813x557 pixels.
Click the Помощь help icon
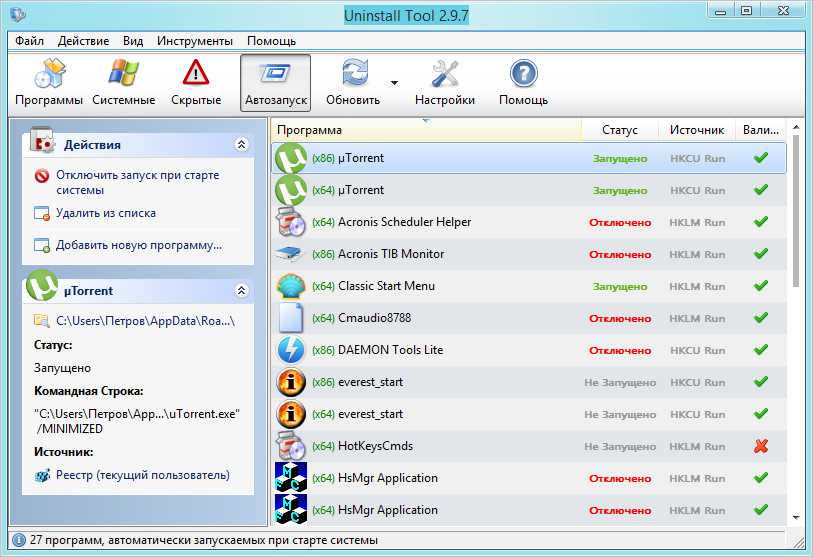[x=523, y=74]
